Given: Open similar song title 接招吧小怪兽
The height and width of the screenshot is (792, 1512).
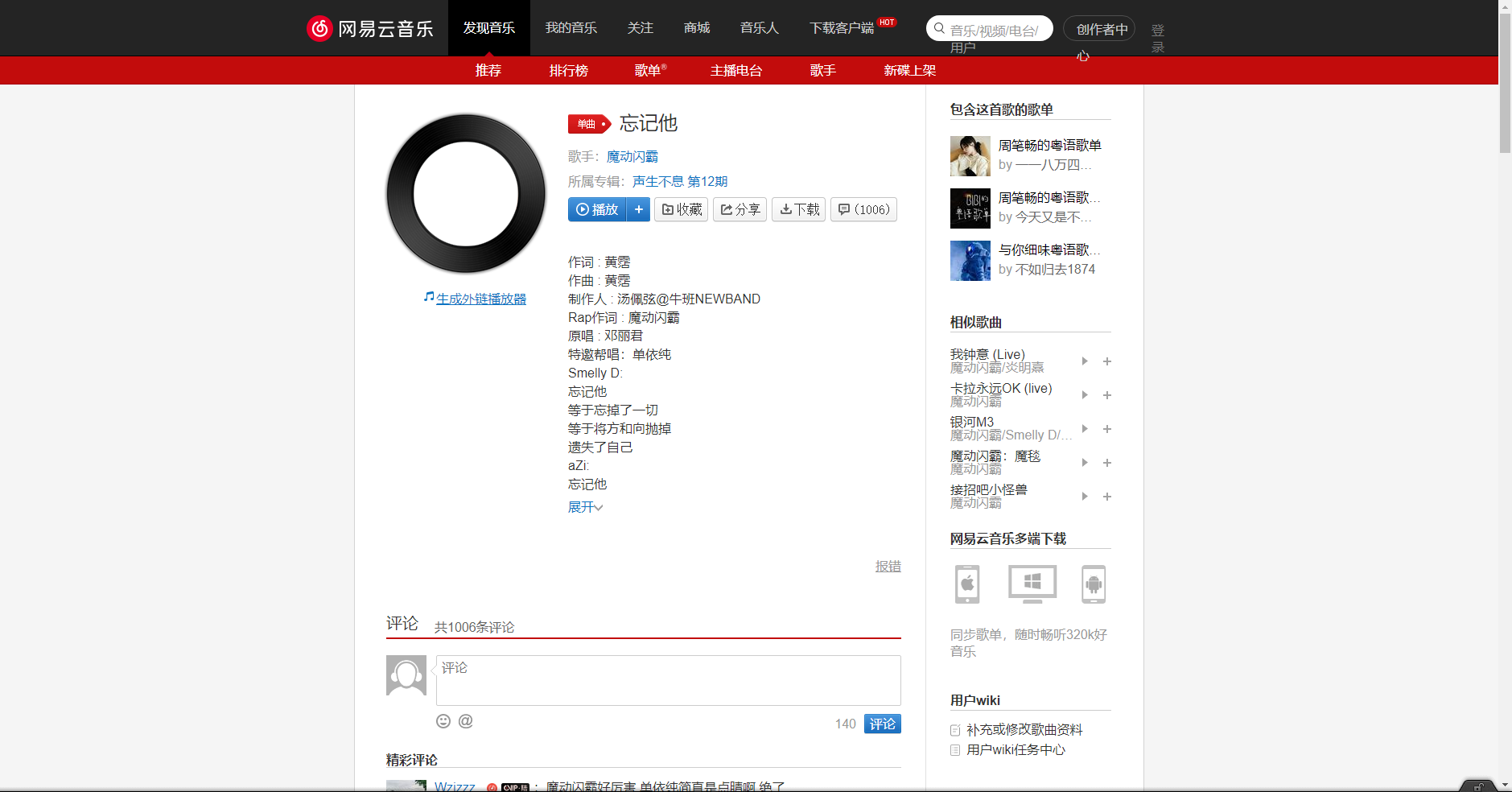Looking at the screenshot, I should pos(989,490).
